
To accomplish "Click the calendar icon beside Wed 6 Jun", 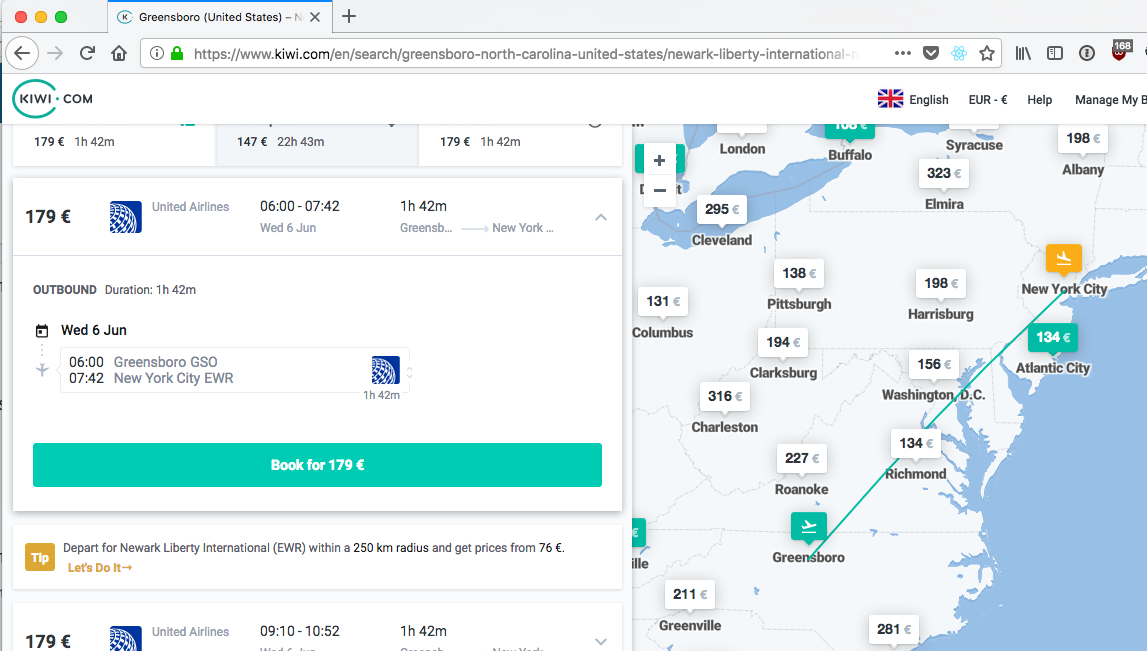I will click(x=42, y=331).
